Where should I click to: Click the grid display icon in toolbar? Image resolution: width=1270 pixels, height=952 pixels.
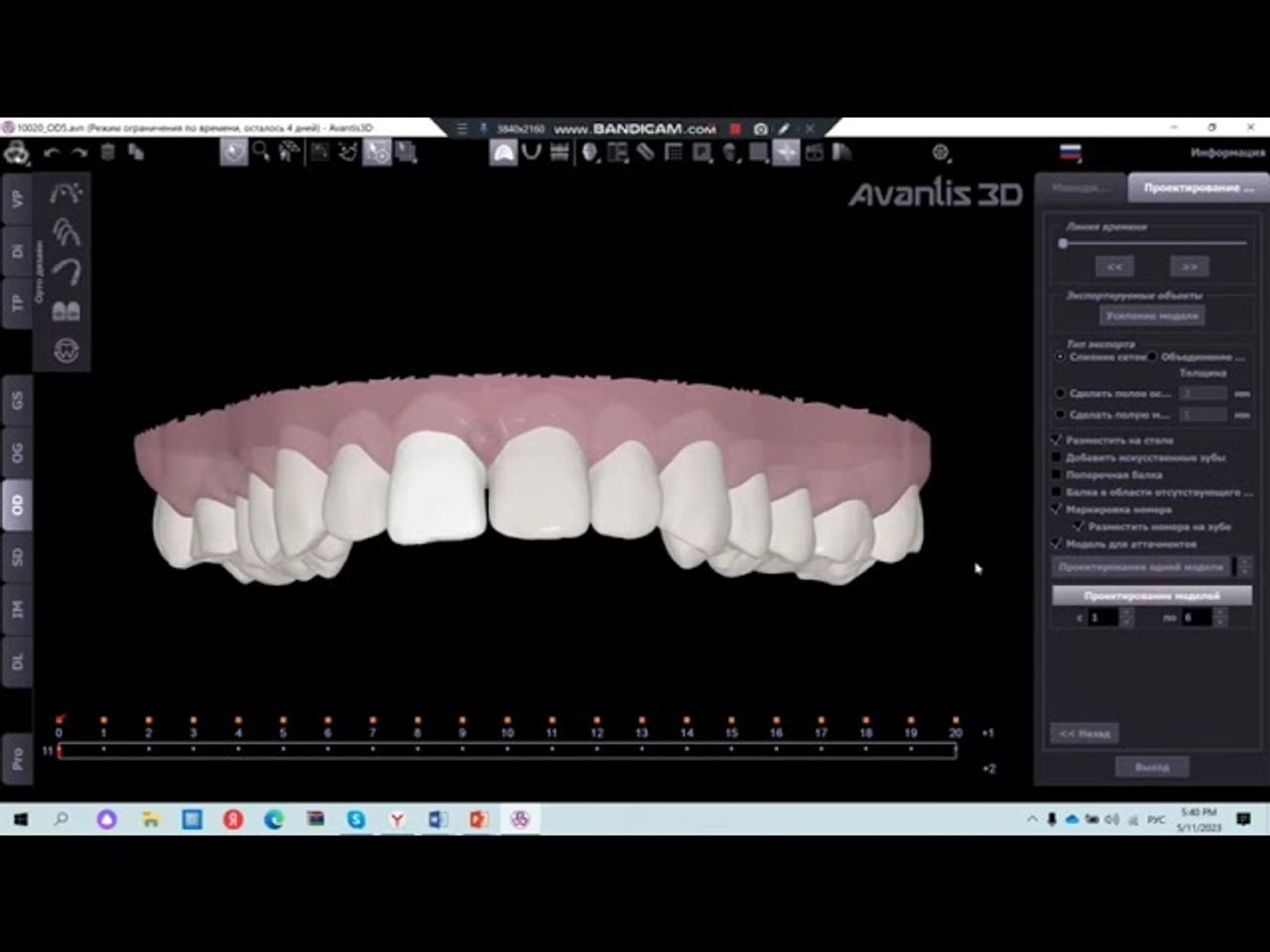click(674, 153)
